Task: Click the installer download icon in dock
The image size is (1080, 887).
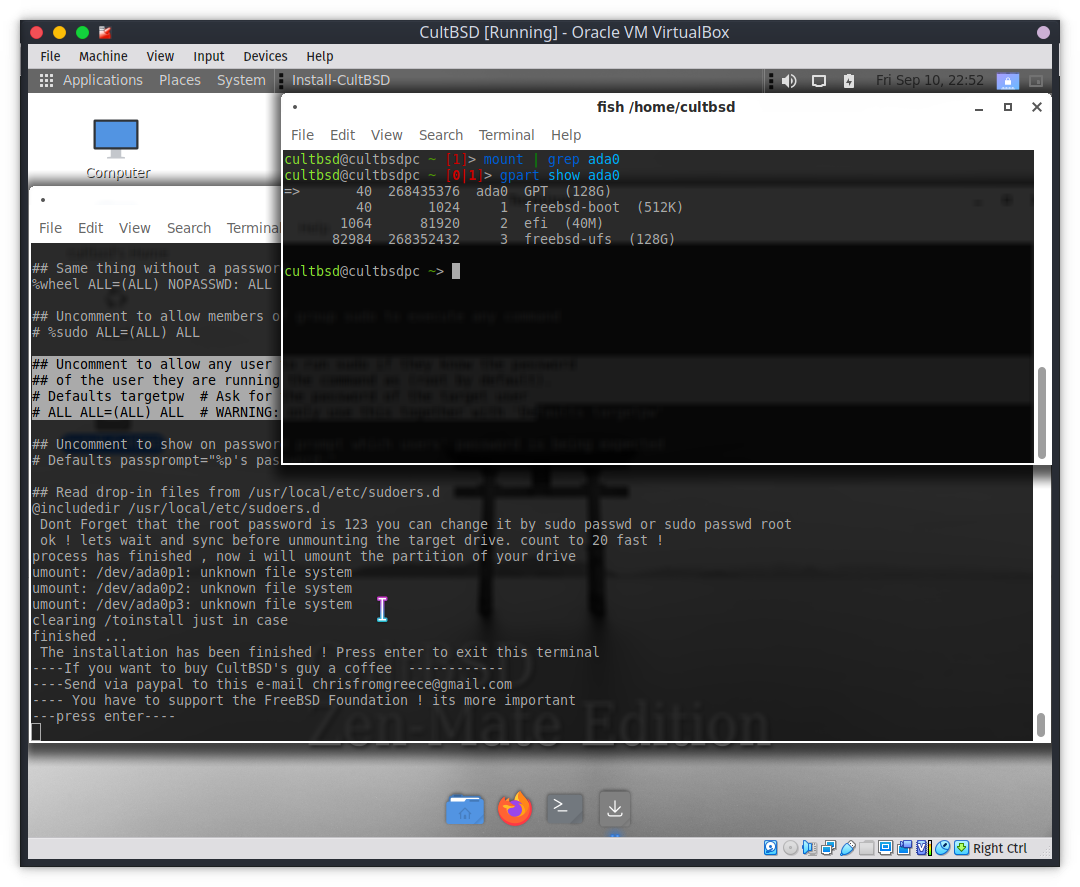Action: coord(615,808)
